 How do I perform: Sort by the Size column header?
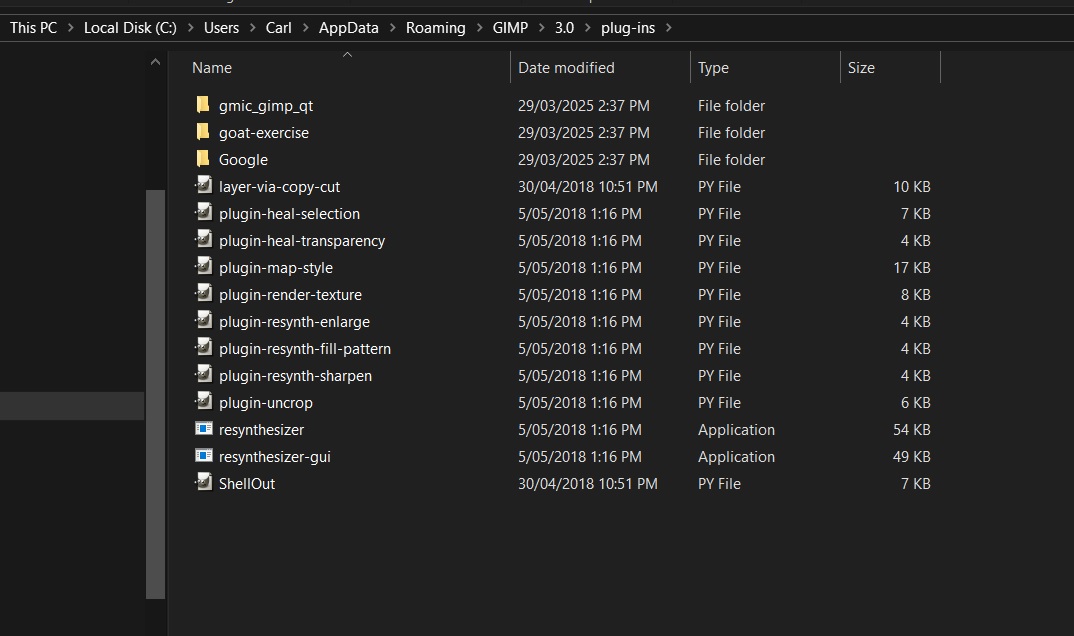(861, 68)
